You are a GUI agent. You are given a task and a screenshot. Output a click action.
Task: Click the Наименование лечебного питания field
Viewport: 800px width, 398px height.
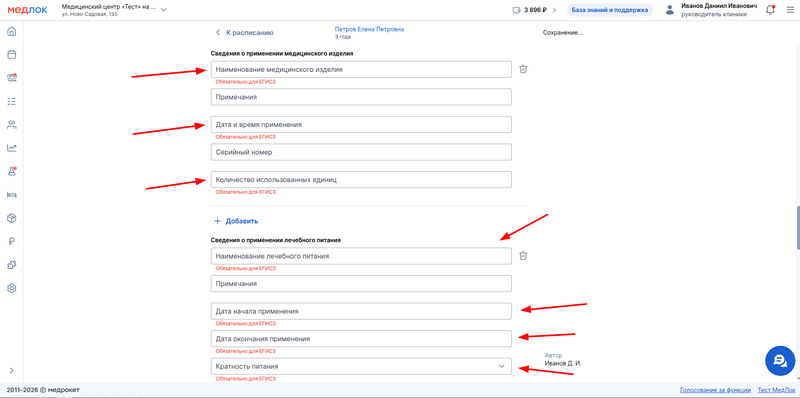pyautogui.click(x=361, y=256)
